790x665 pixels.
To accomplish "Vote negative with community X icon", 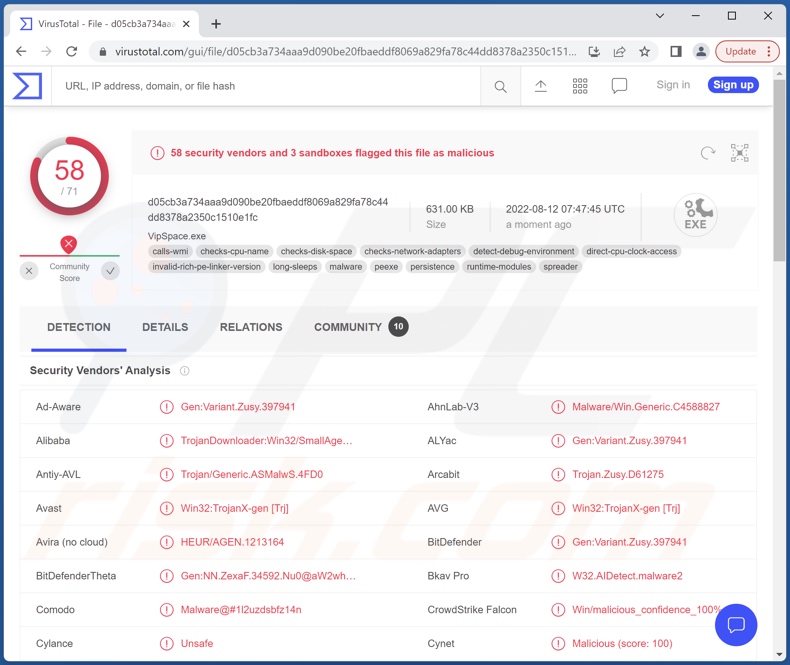I will [29, 271].
